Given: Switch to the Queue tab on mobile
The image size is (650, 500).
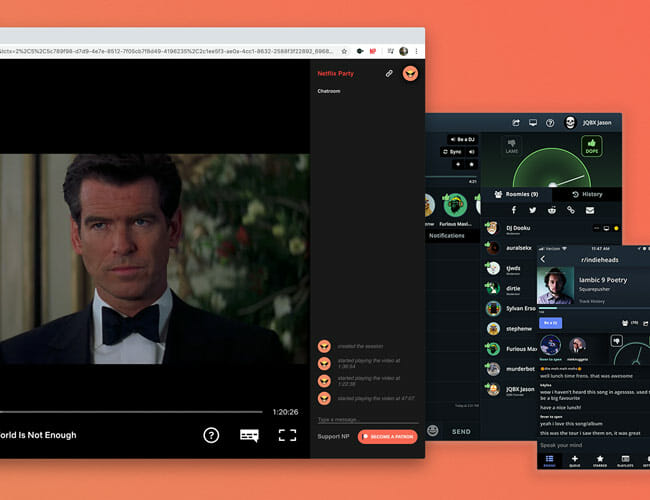Looking at the screenshot, I should tap(575, 461).
